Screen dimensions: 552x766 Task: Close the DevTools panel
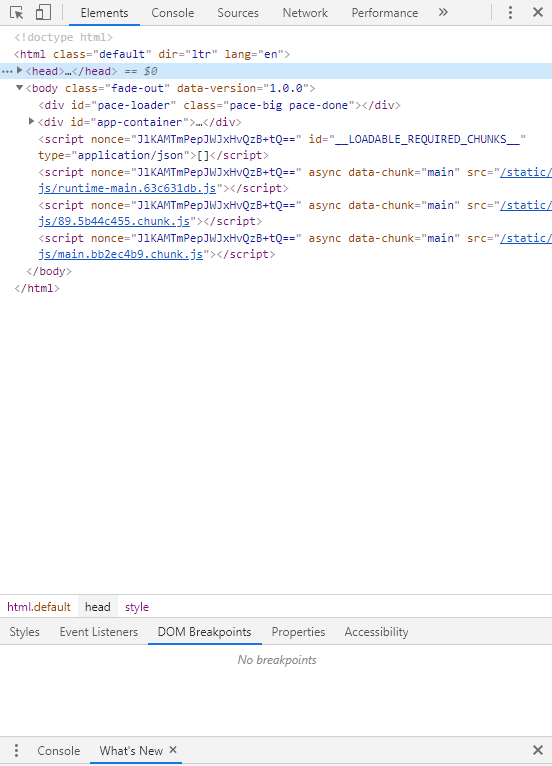tap(538, 13)
